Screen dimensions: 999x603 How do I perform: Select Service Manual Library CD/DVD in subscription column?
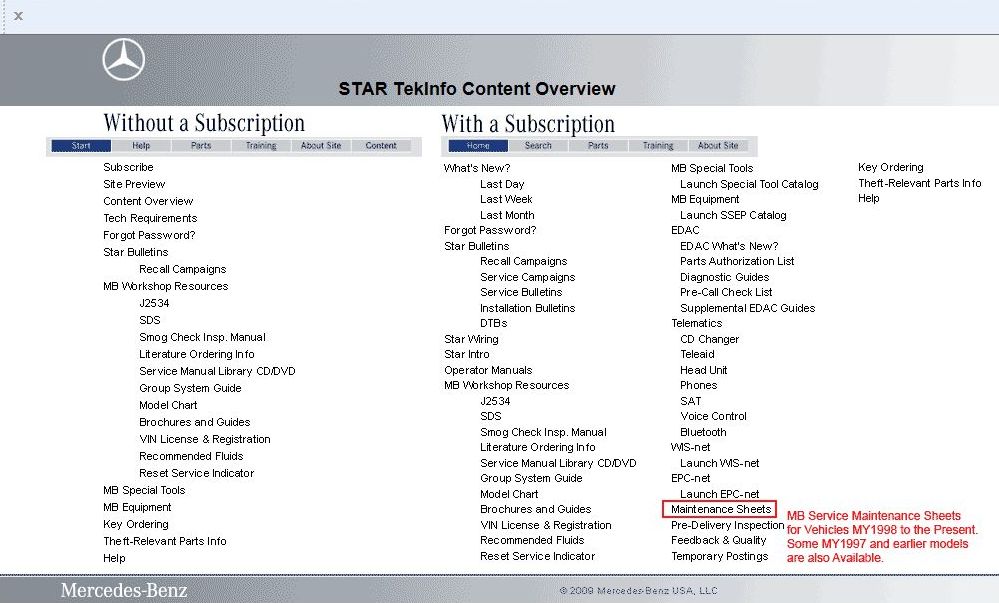pos(558,463)
